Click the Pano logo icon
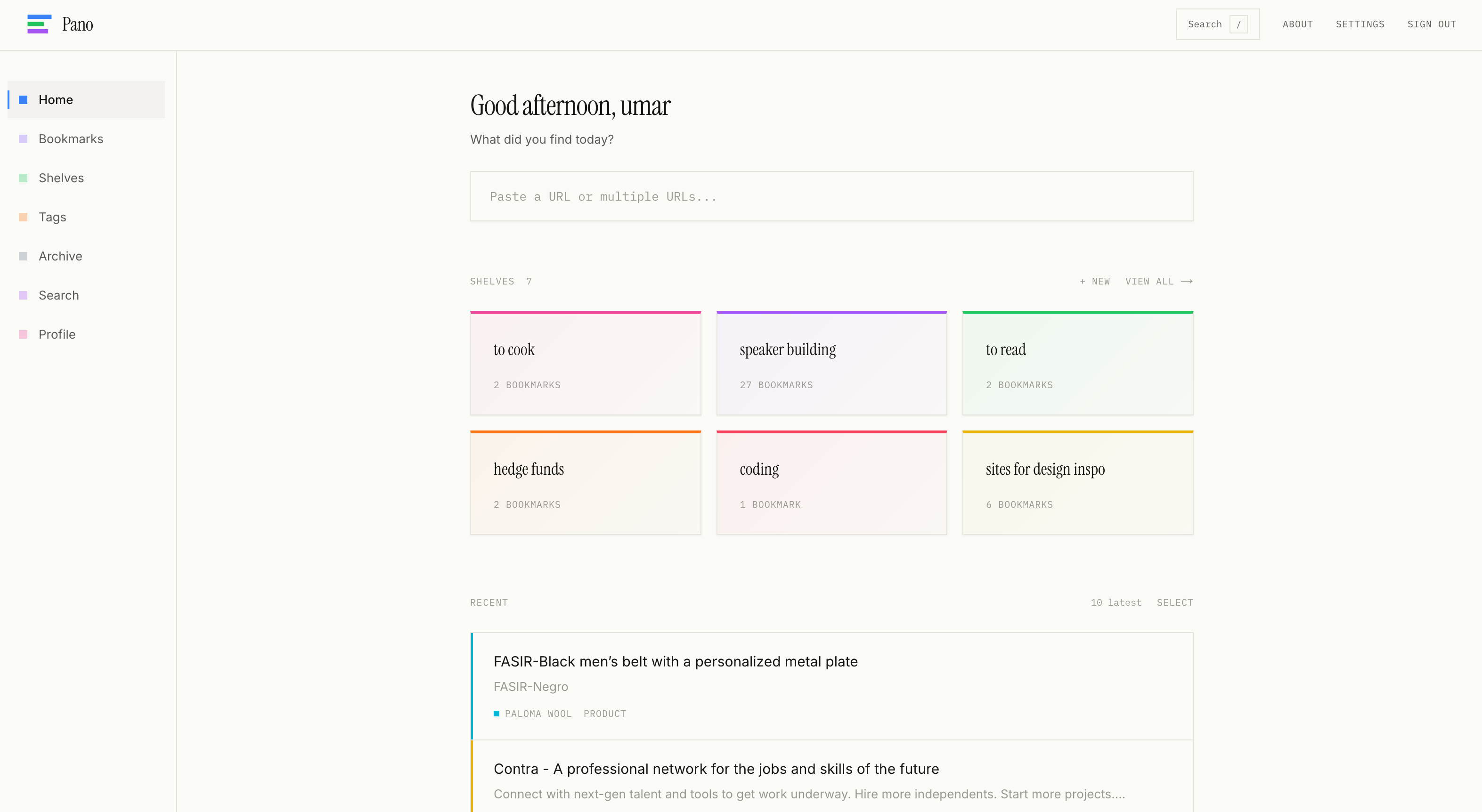The height and width of the screenshot is (812, 1482). [38, 24]
